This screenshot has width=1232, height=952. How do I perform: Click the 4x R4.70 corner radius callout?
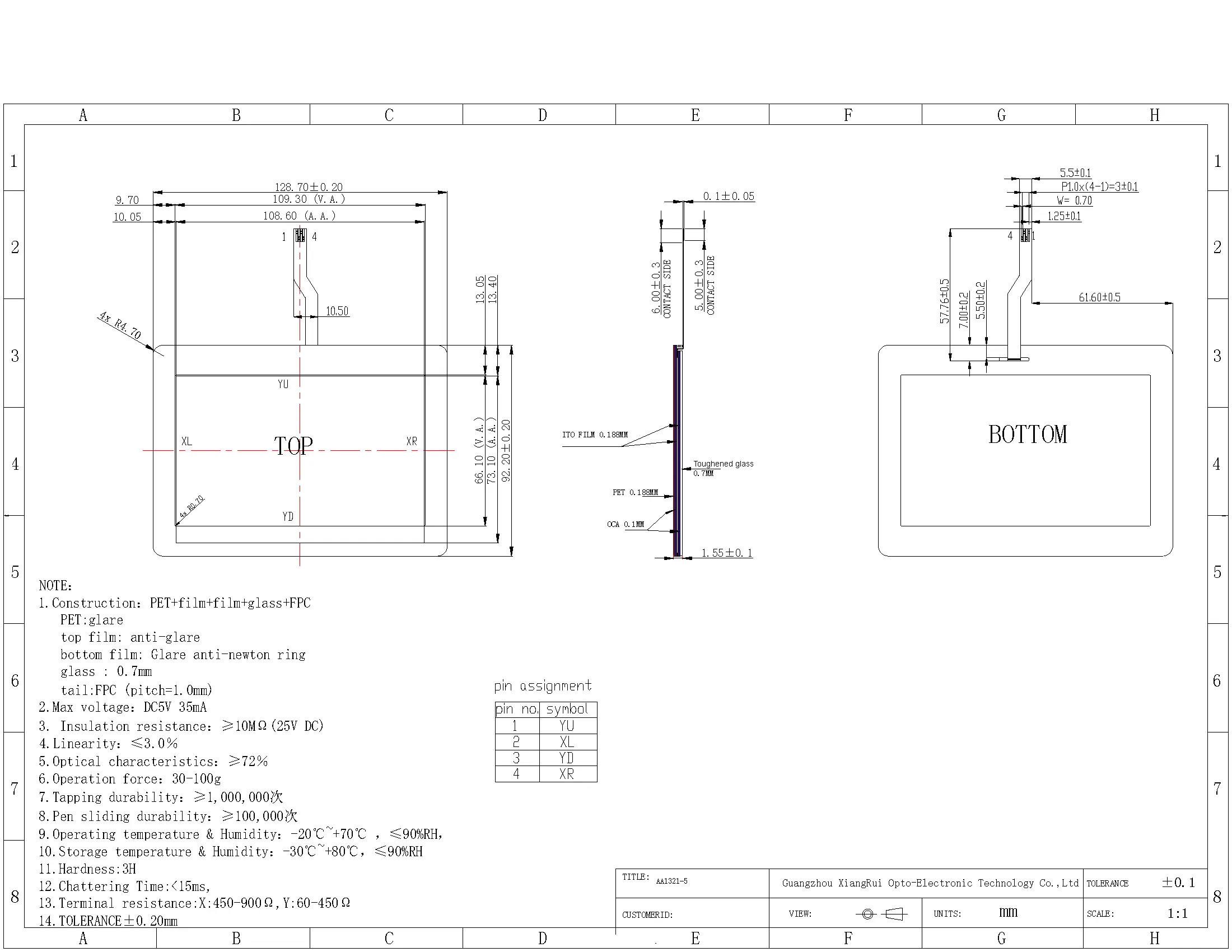pos(120,325)
